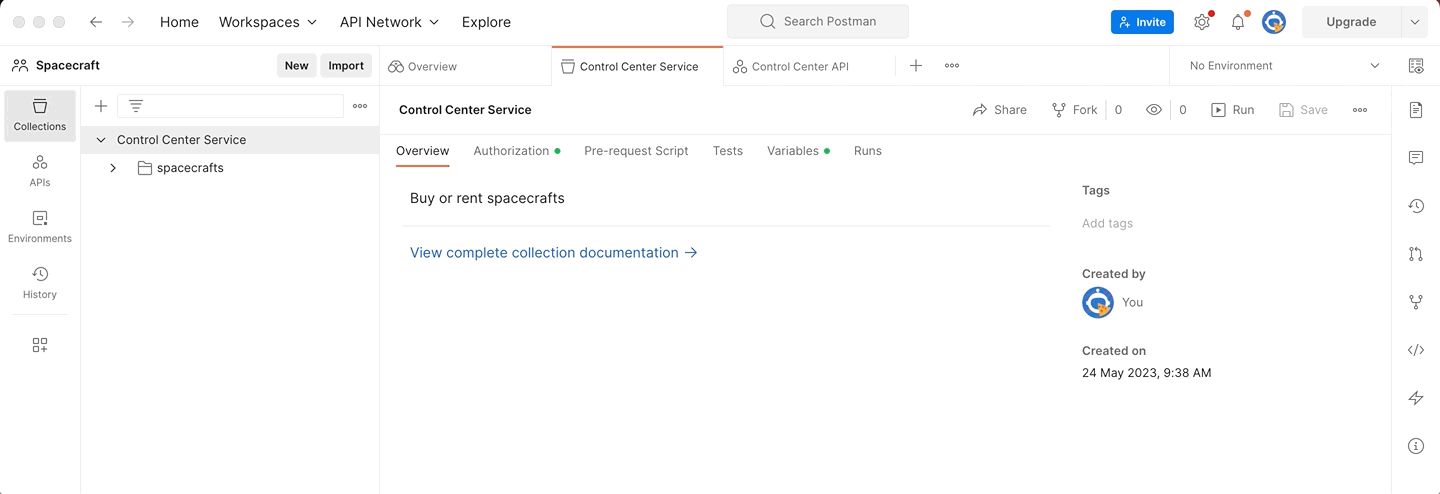Click the Import button
The width and height of the screenshot is (1440, 494).
(x=346, y=66)
